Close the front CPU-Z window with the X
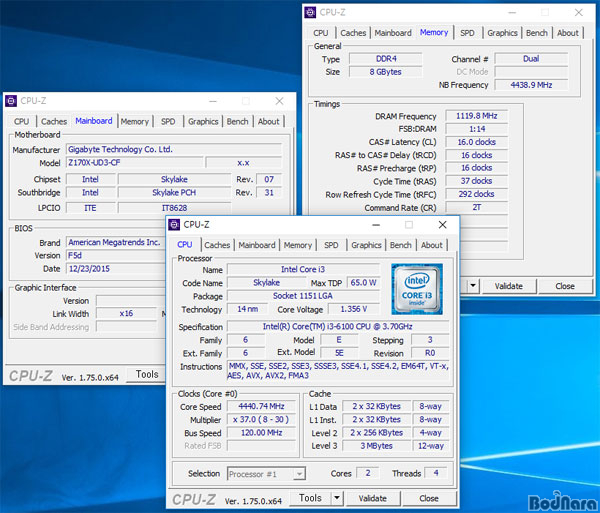Screen dimensions: 600x513 pos(442,225)
